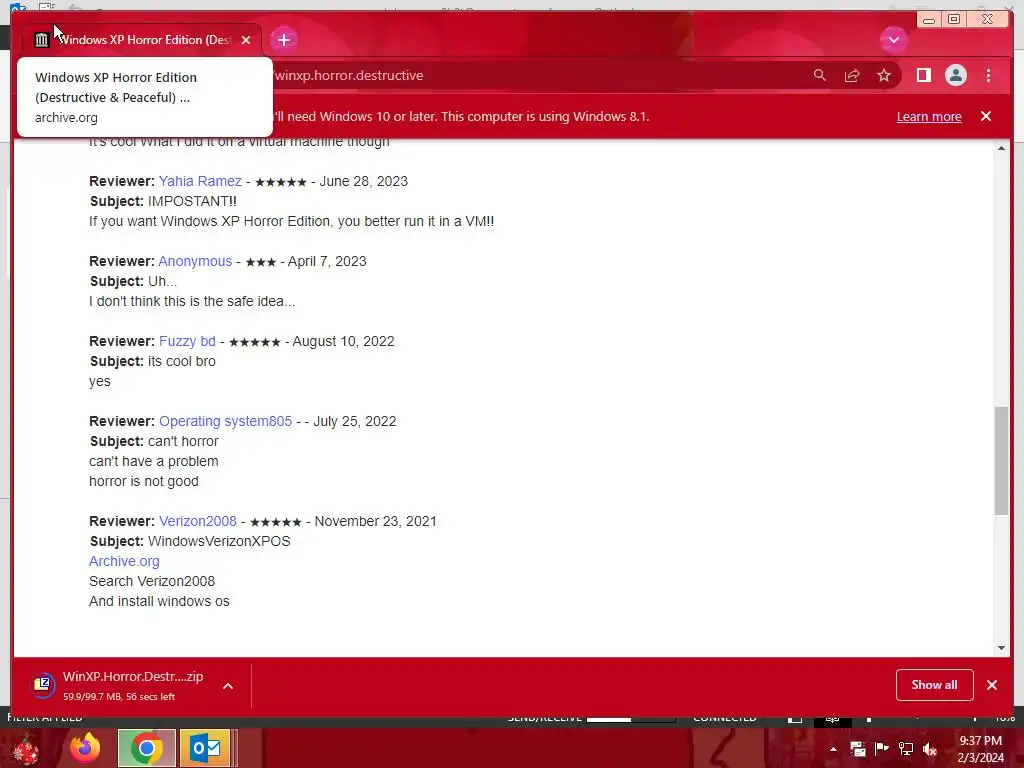Open reviewer Verizon2008 profile link

point(198,521)
